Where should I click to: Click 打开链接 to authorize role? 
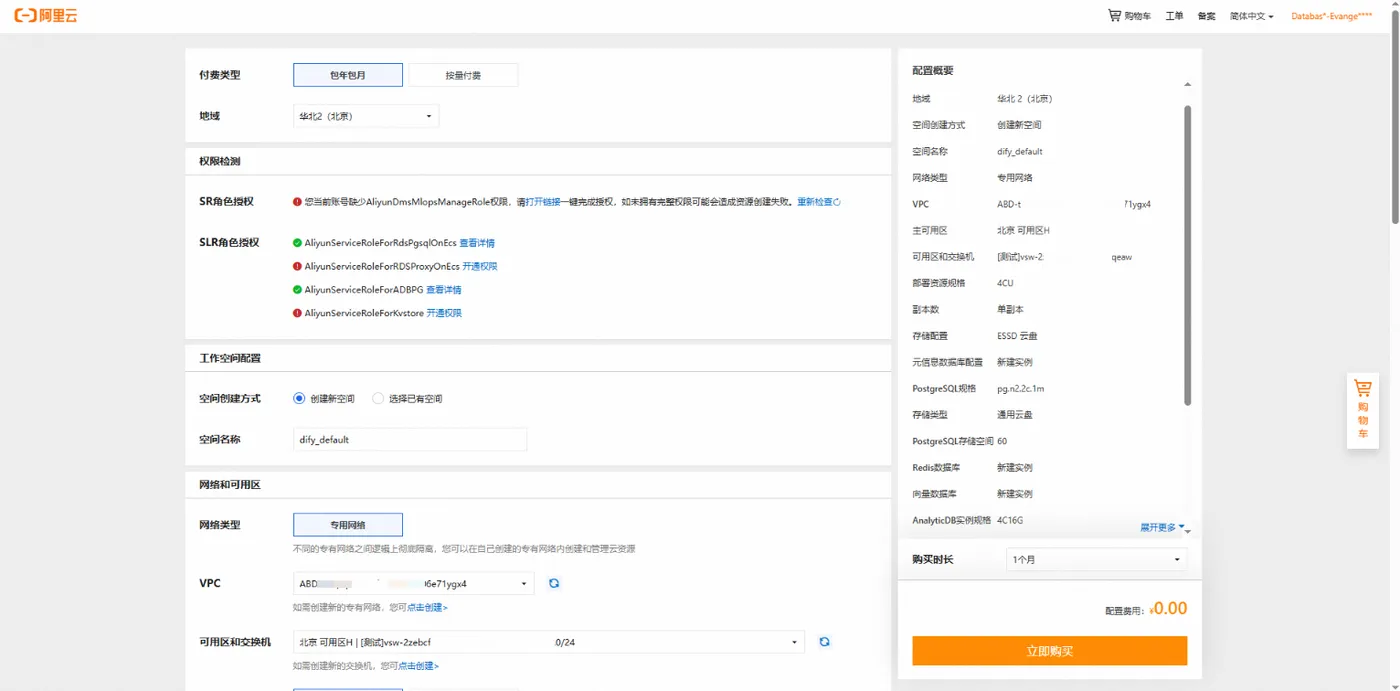coord(542,202)
